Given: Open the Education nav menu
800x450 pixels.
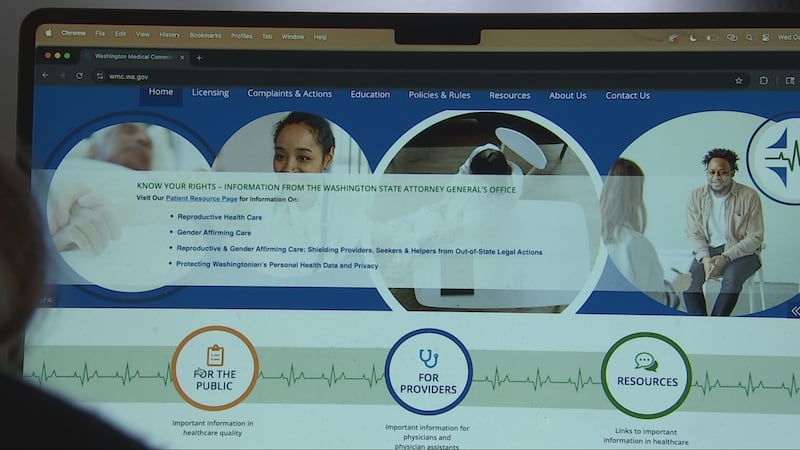Looking at the screenshot, I should [x=370, y=94].
